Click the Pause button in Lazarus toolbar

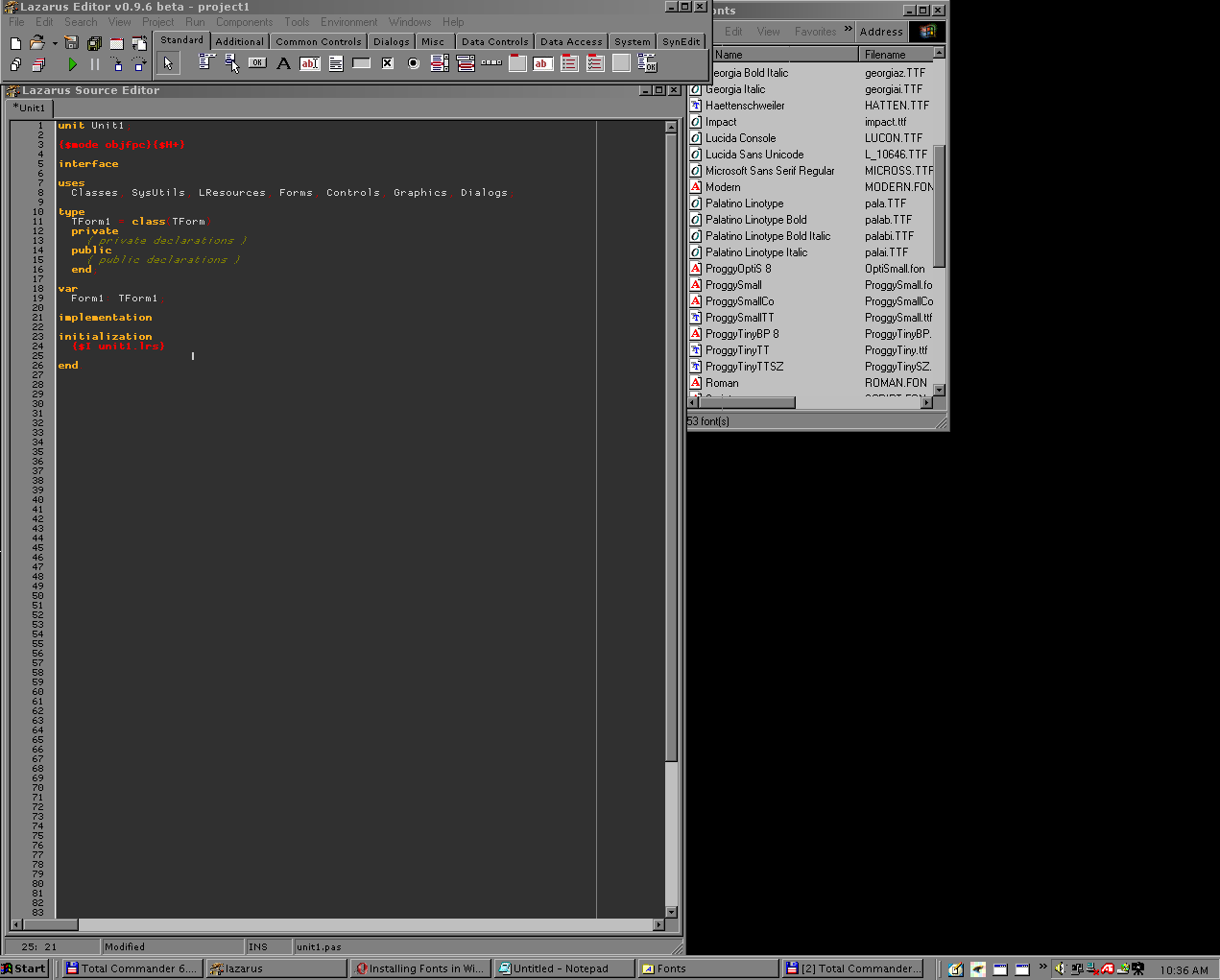(94, 64)
